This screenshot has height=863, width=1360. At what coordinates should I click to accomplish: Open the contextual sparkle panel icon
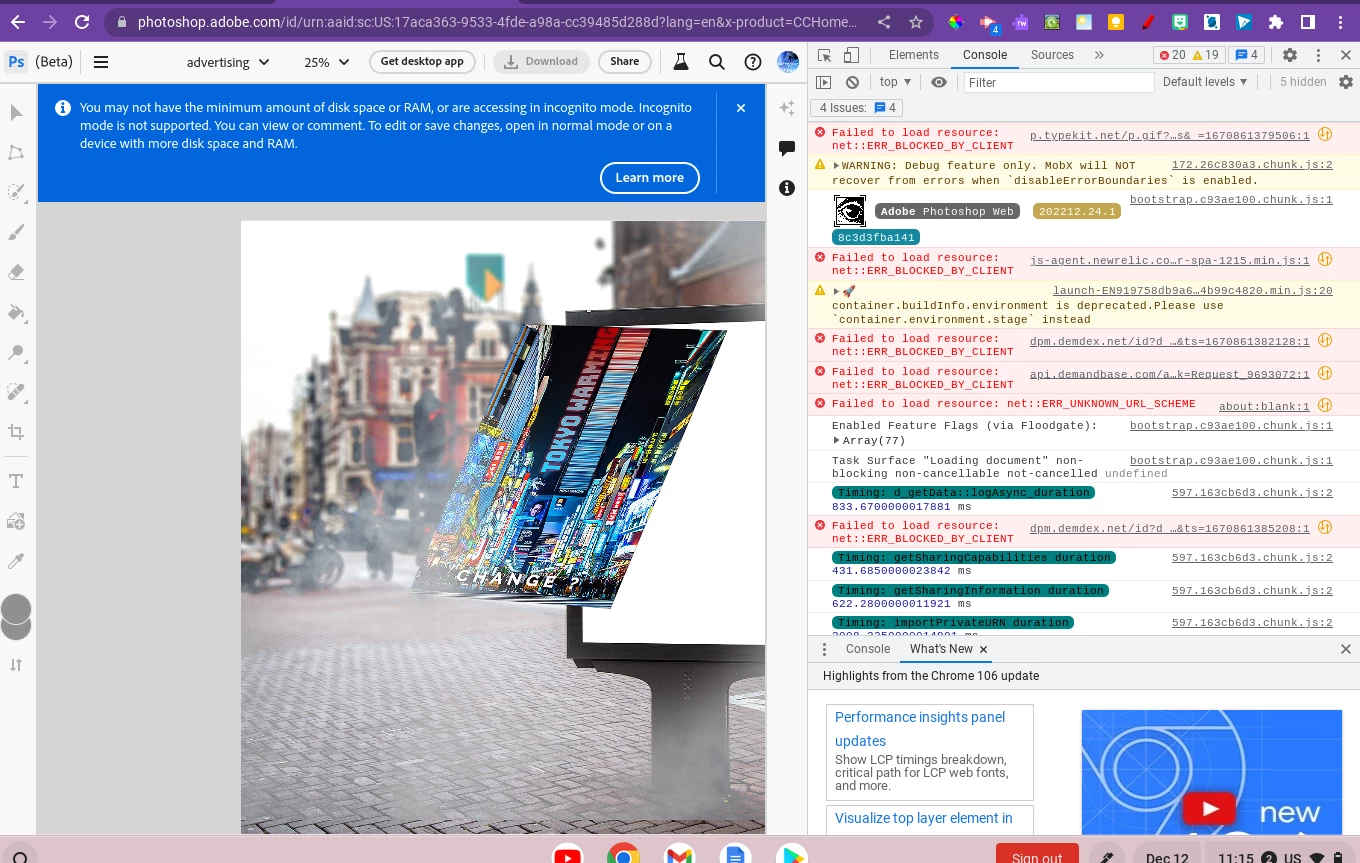787,108
